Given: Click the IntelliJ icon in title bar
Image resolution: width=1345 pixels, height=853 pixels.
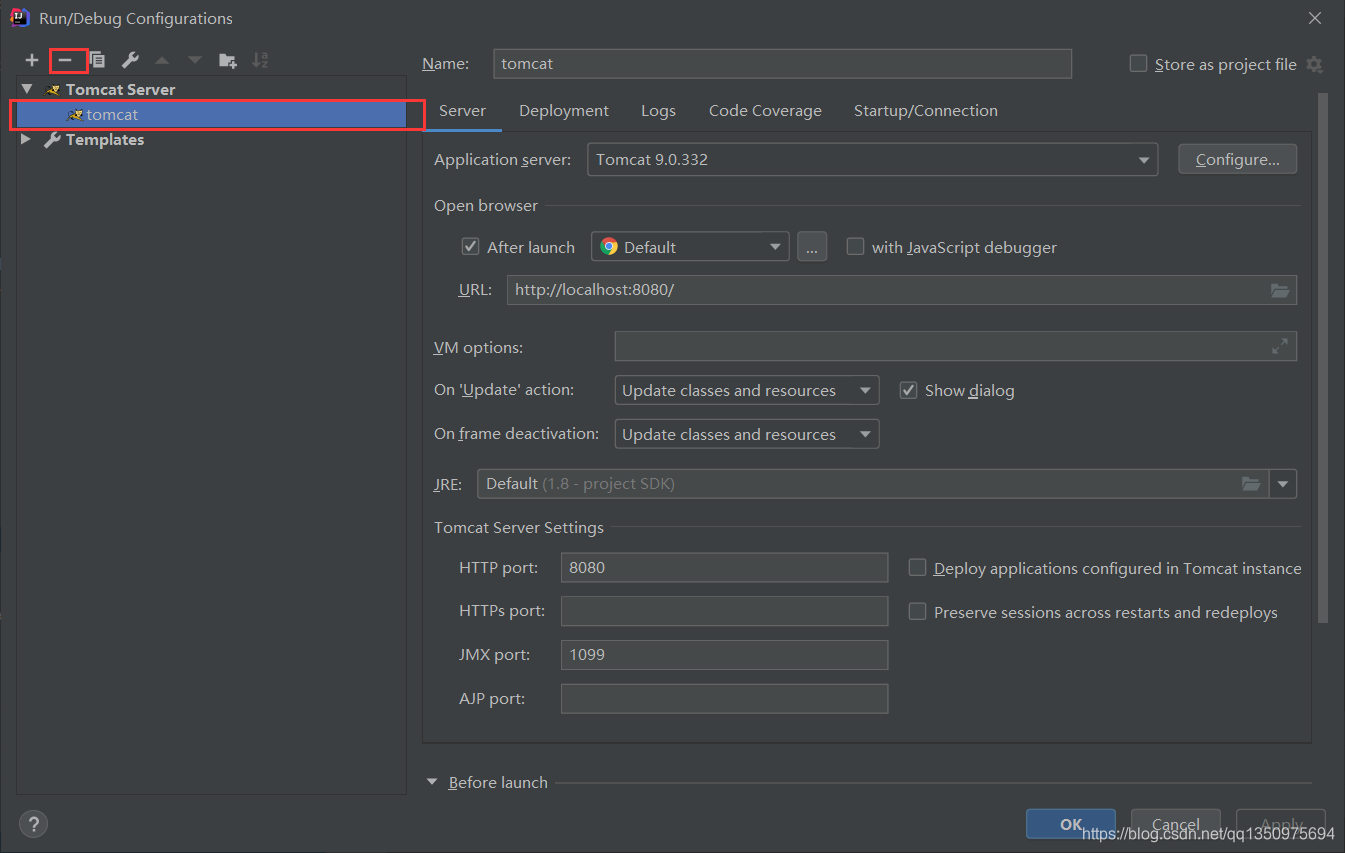Looking at the screenshot, I should click(20, 18).
